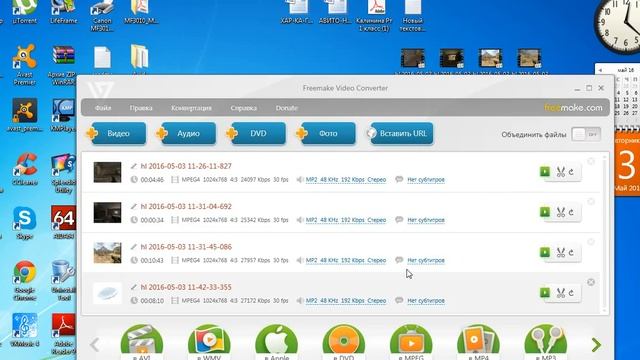Image resolution: width=640 pixels, height=360 pixels.
Task: Open the Donate menu
Action: [x=287, y=108]
